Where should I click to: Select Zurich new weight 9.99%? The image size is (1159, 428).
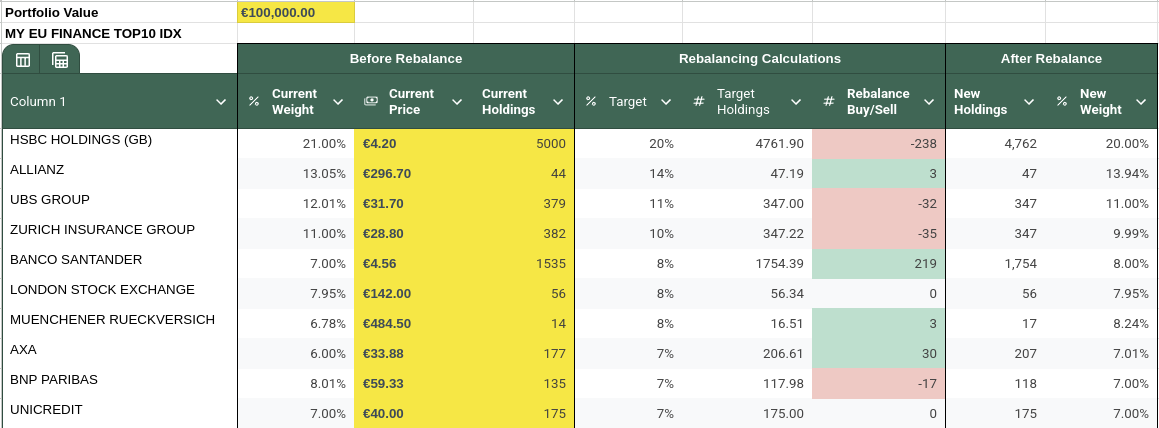click(1101, 234)
